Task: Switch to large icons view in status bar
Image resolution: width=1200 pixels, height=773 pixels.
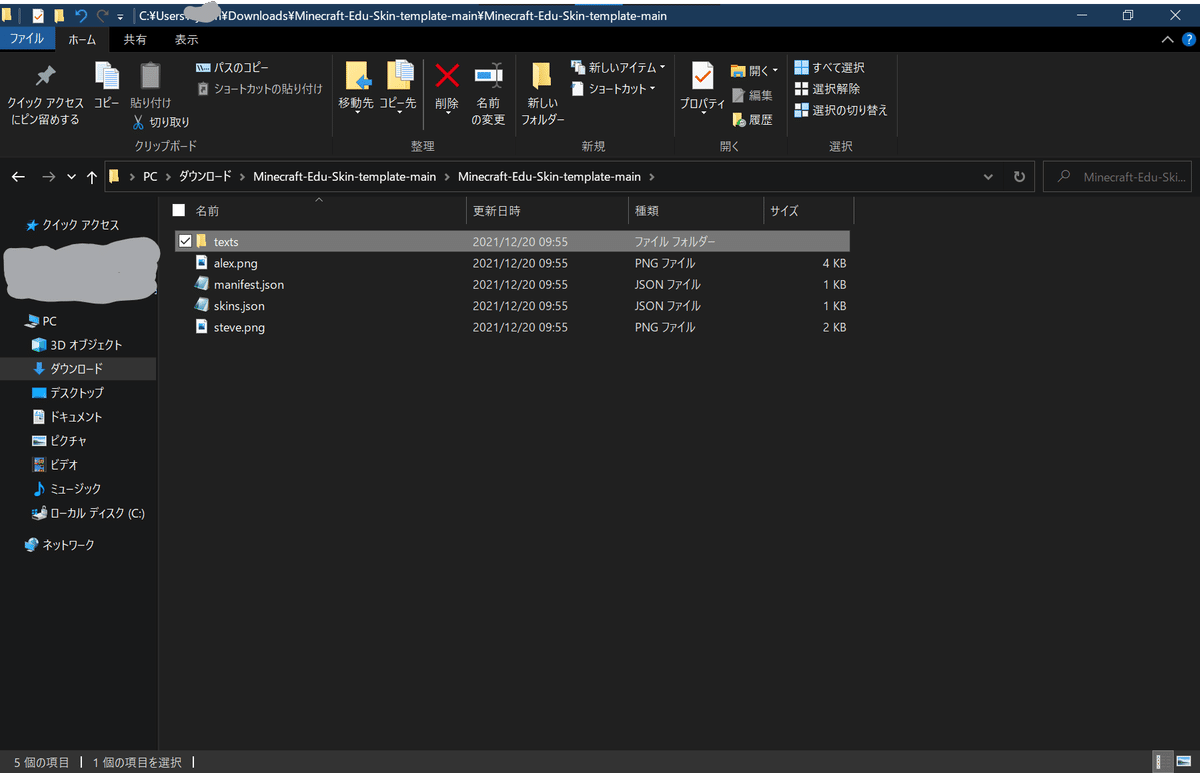Action: point(1183,762)
